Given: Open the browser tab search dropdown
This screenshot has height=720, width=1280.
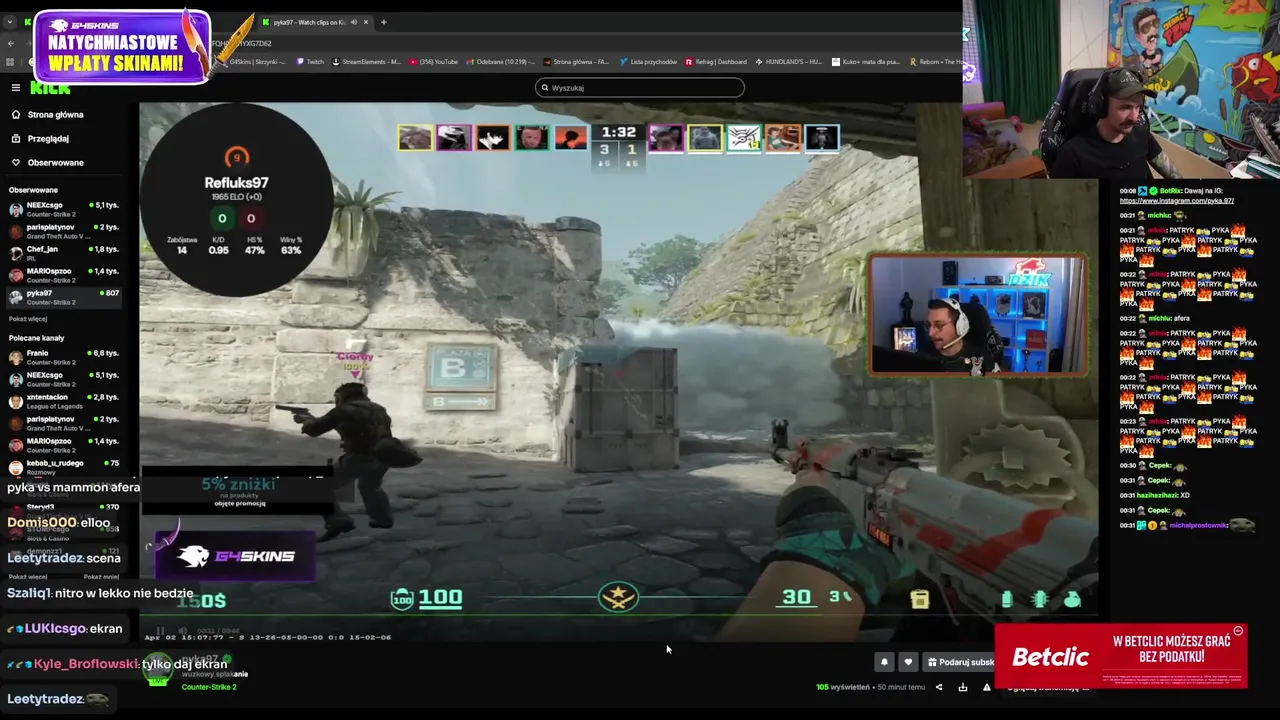Looking at the screenshot, I should click(10, 22).
